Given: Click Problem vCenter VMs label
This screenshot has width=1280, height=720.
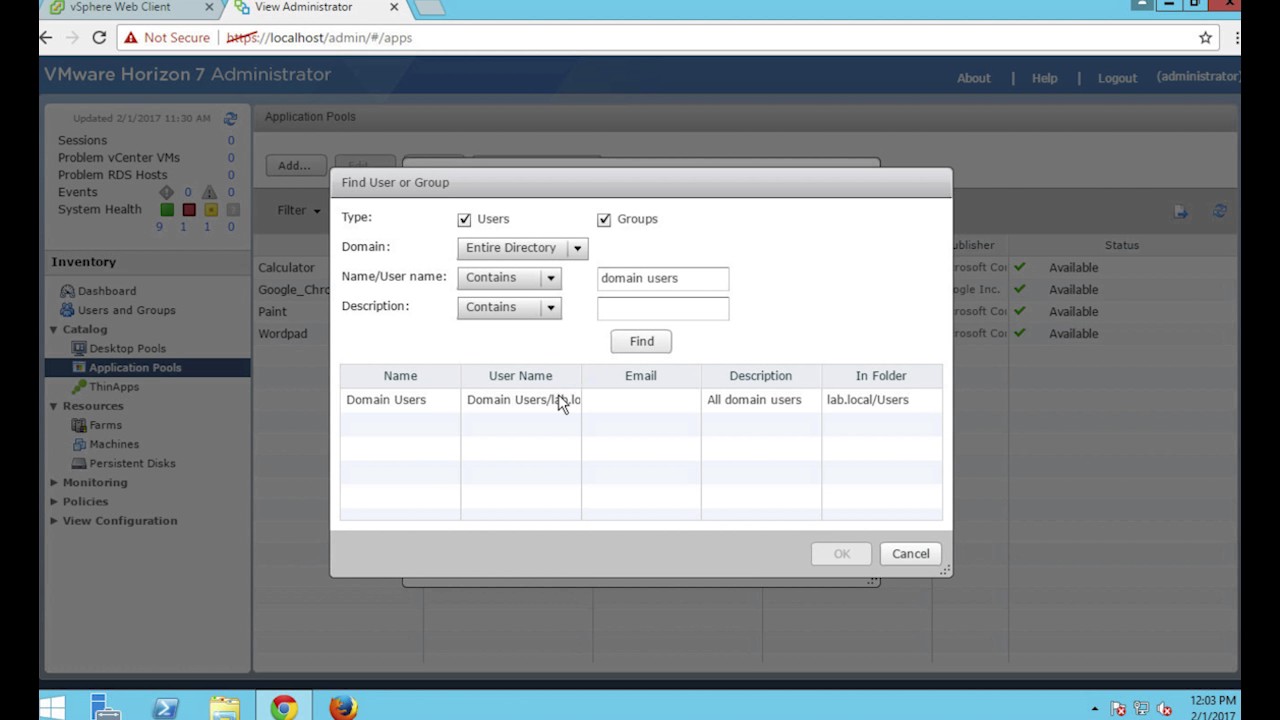Looking at the screenshot, I should (119, 158).
